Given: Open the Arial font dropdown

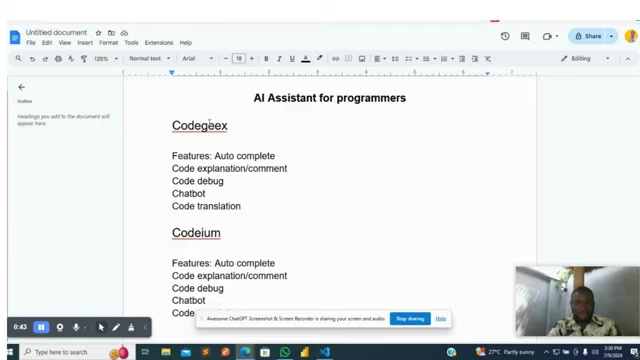Looking at the screenshot, I should coord(198,58).
